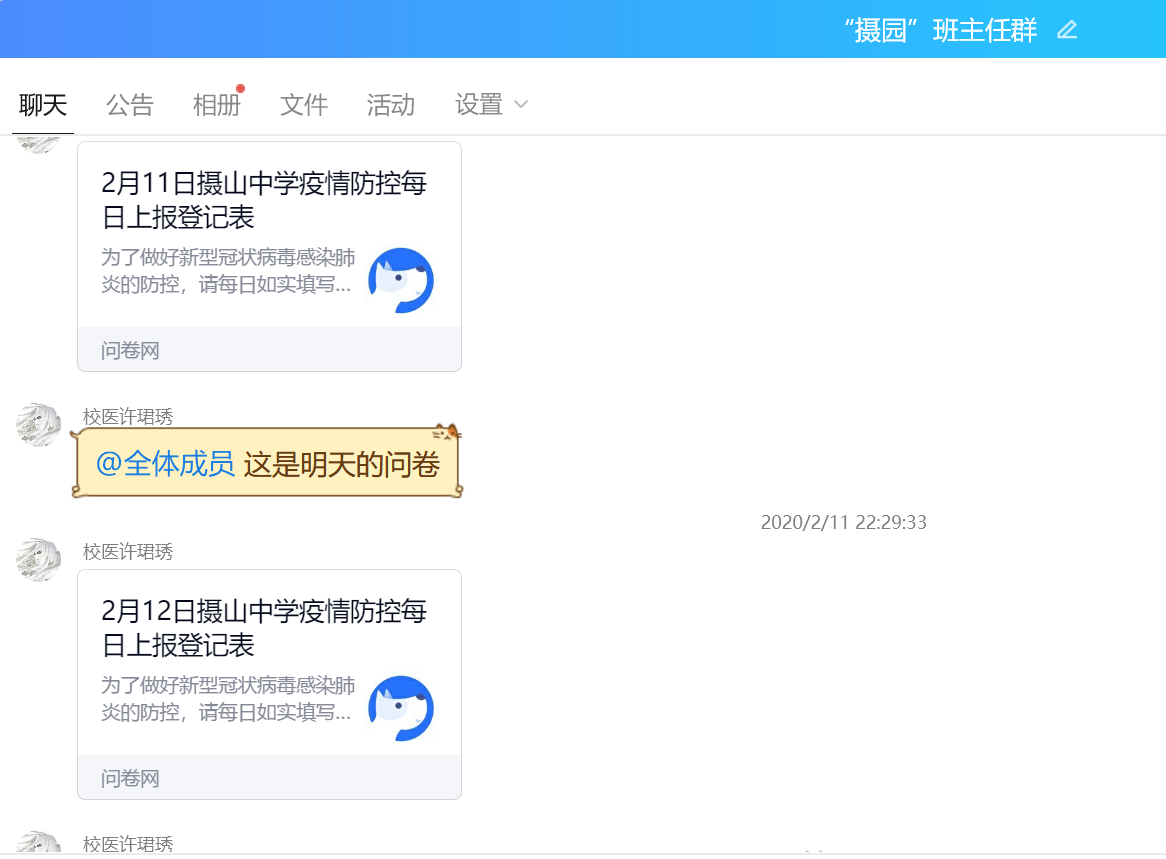Open the 公告 tab
Viewport: 1166px width, 859px height.
point(129,105)
